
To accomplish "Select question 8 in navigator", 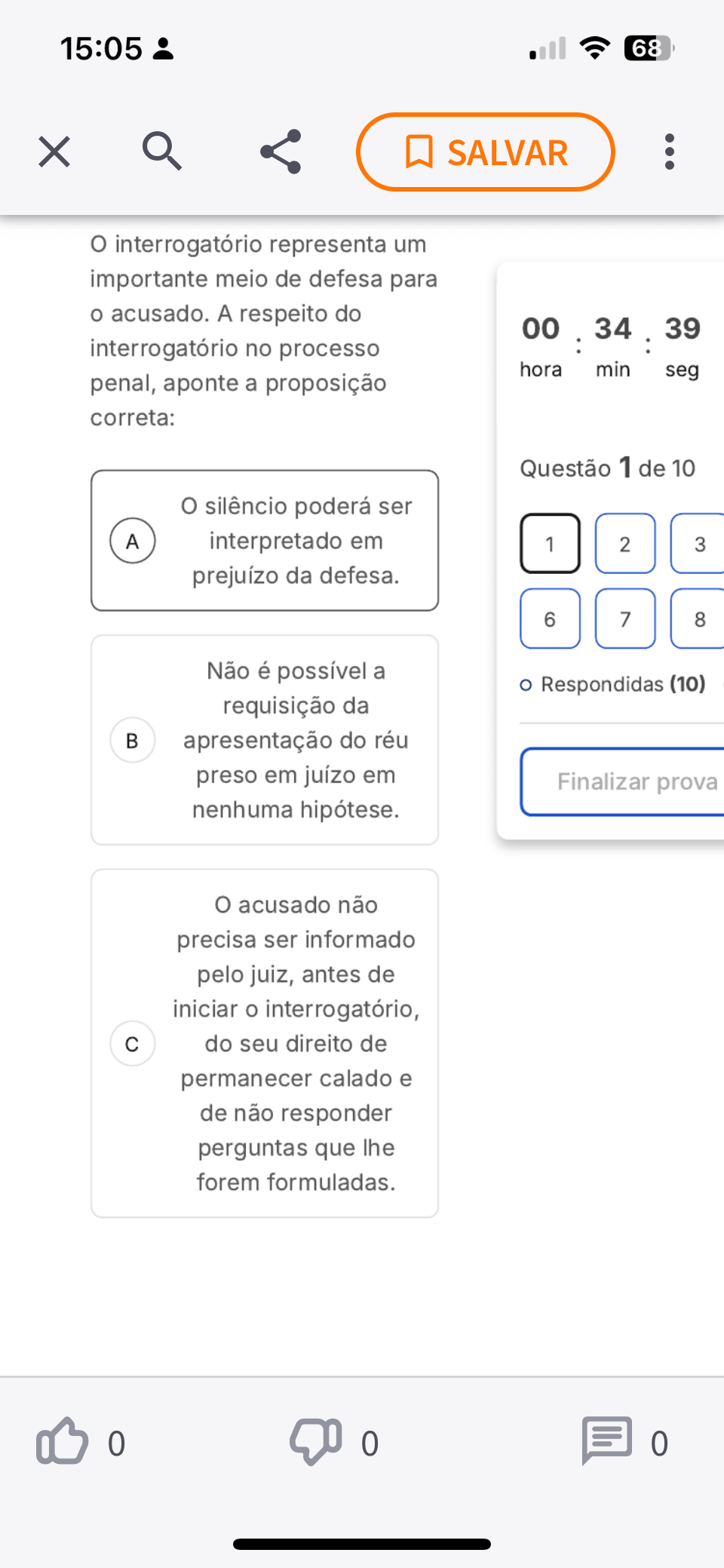I will 699,619.
